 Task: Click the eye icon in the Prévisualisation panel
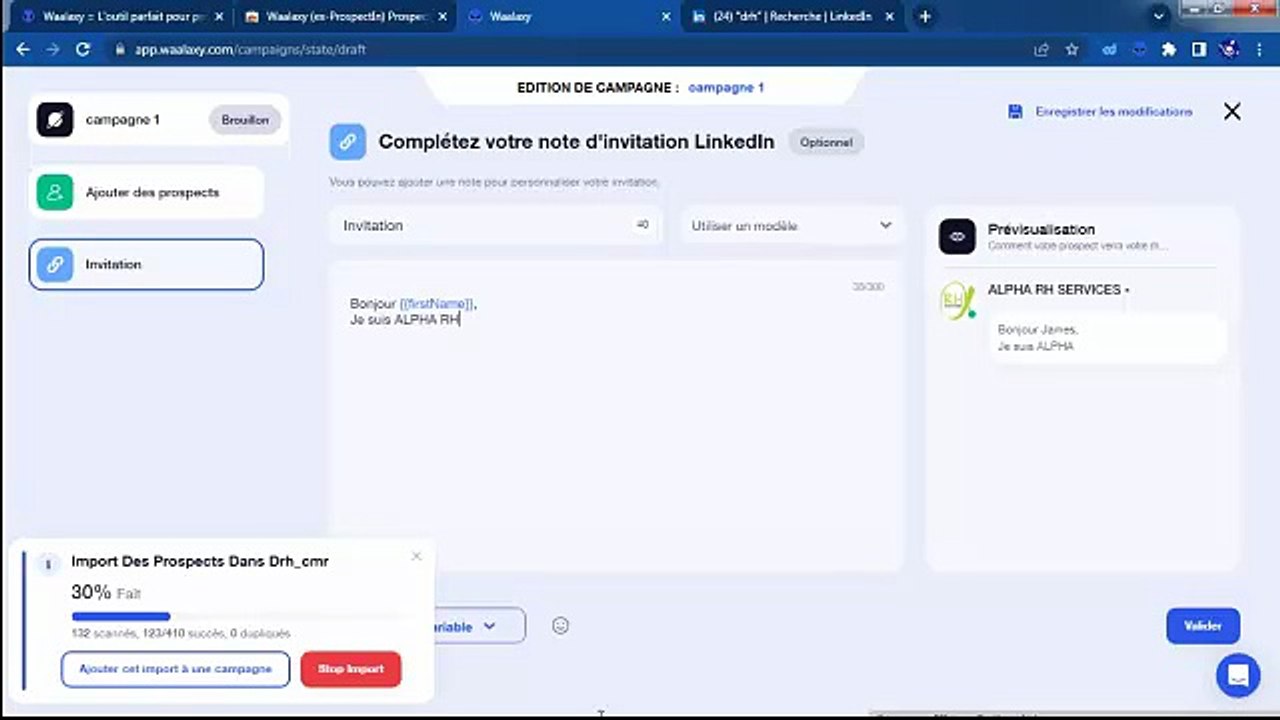coord(957,237)
